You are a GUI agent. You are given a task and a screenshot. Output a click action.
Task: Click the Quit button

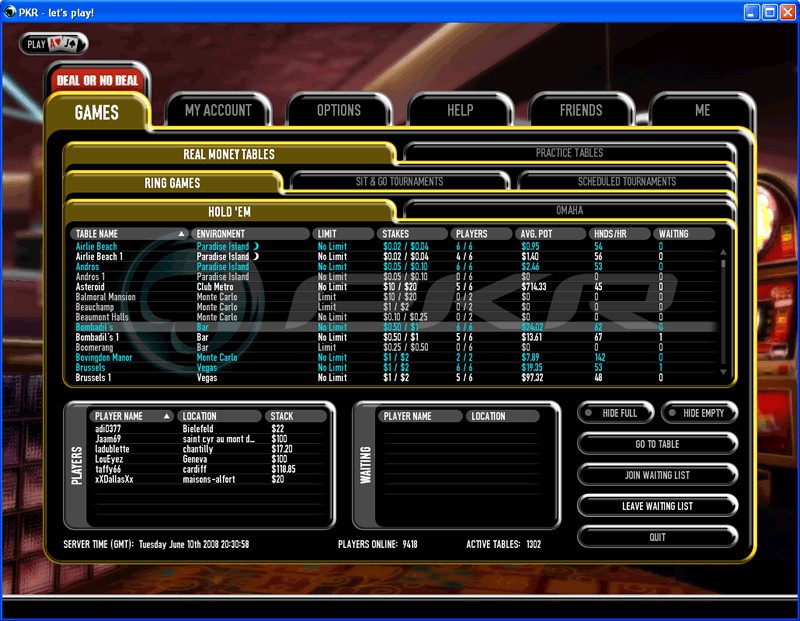click(657, 537)
